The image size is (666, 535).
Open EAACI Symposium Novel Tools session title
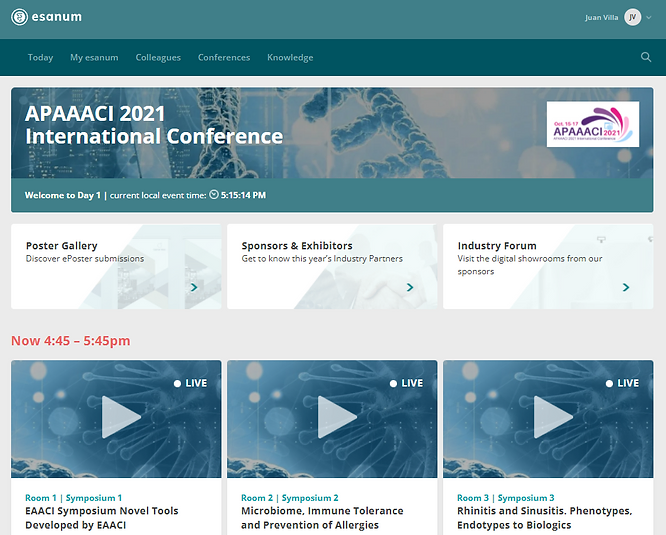coord(102,518)
